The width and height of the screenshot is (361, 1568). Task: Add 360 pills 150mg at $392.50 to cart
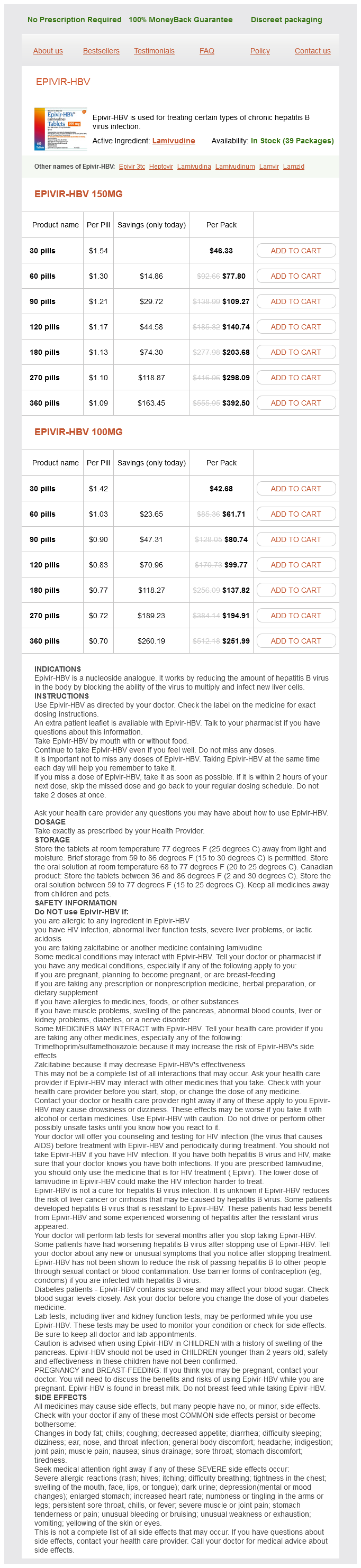296,403
